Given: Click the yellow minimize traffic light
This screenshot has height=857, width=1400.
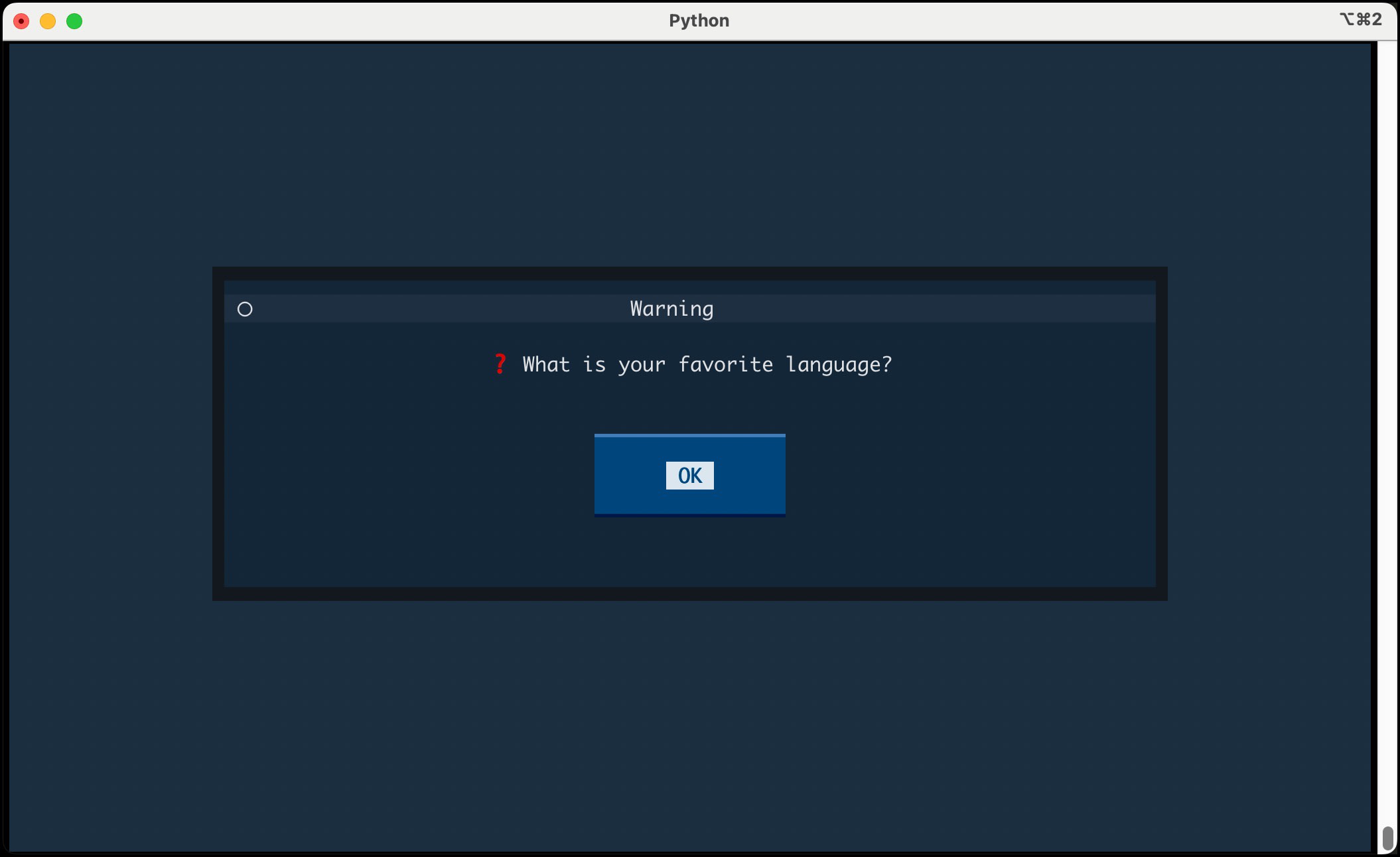Looking at the screenshot, I should [x=48, y=21].
